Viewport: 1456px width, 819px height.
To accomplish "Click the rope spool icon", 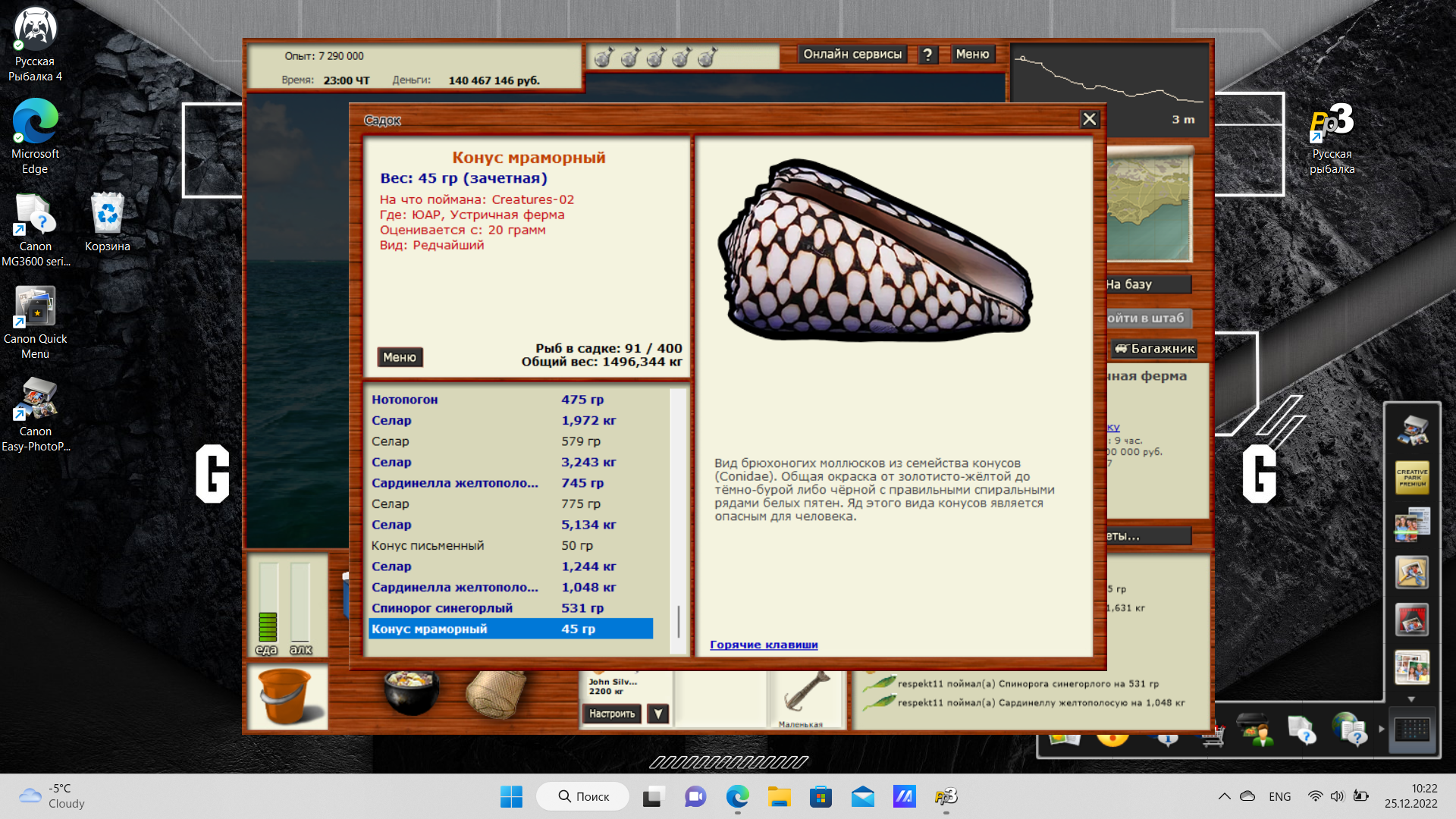I will coord(495,694).
